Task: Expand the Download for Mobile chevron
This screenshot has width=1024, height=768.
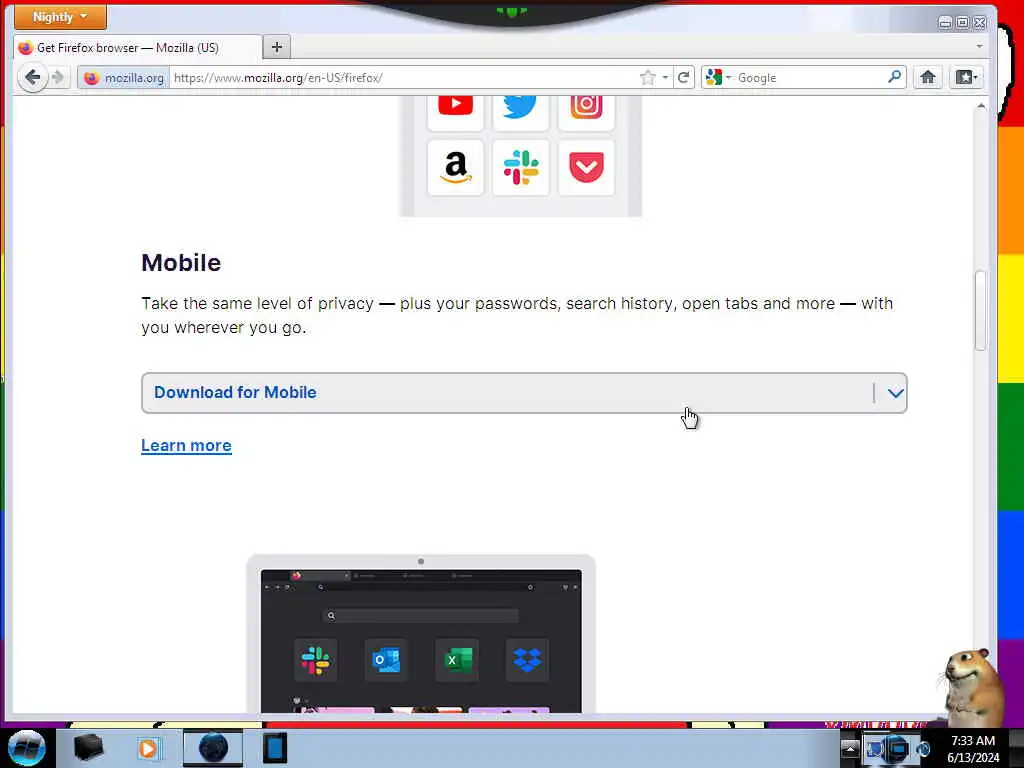Action: (895, 393)
